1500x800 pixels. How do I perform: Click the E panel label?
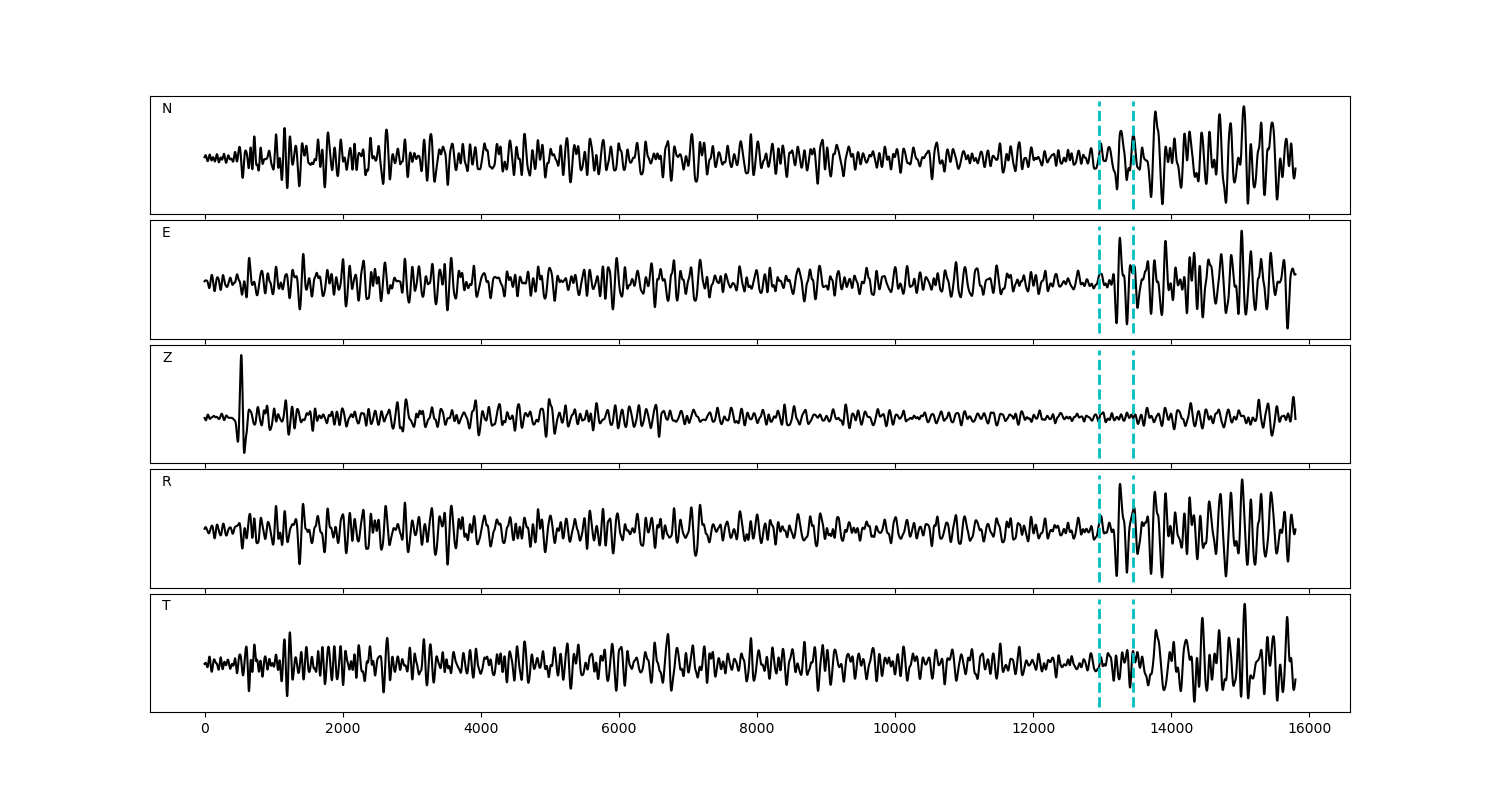pos(166,233)
